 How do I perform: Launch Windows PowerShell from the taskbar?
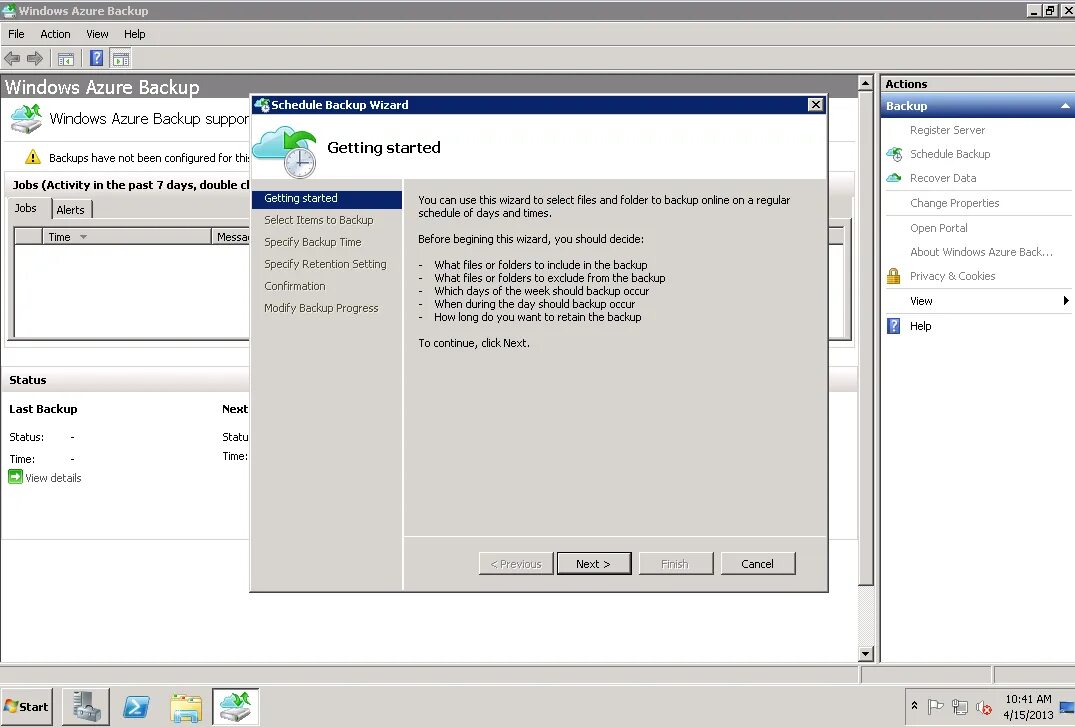tap(136, 706)
